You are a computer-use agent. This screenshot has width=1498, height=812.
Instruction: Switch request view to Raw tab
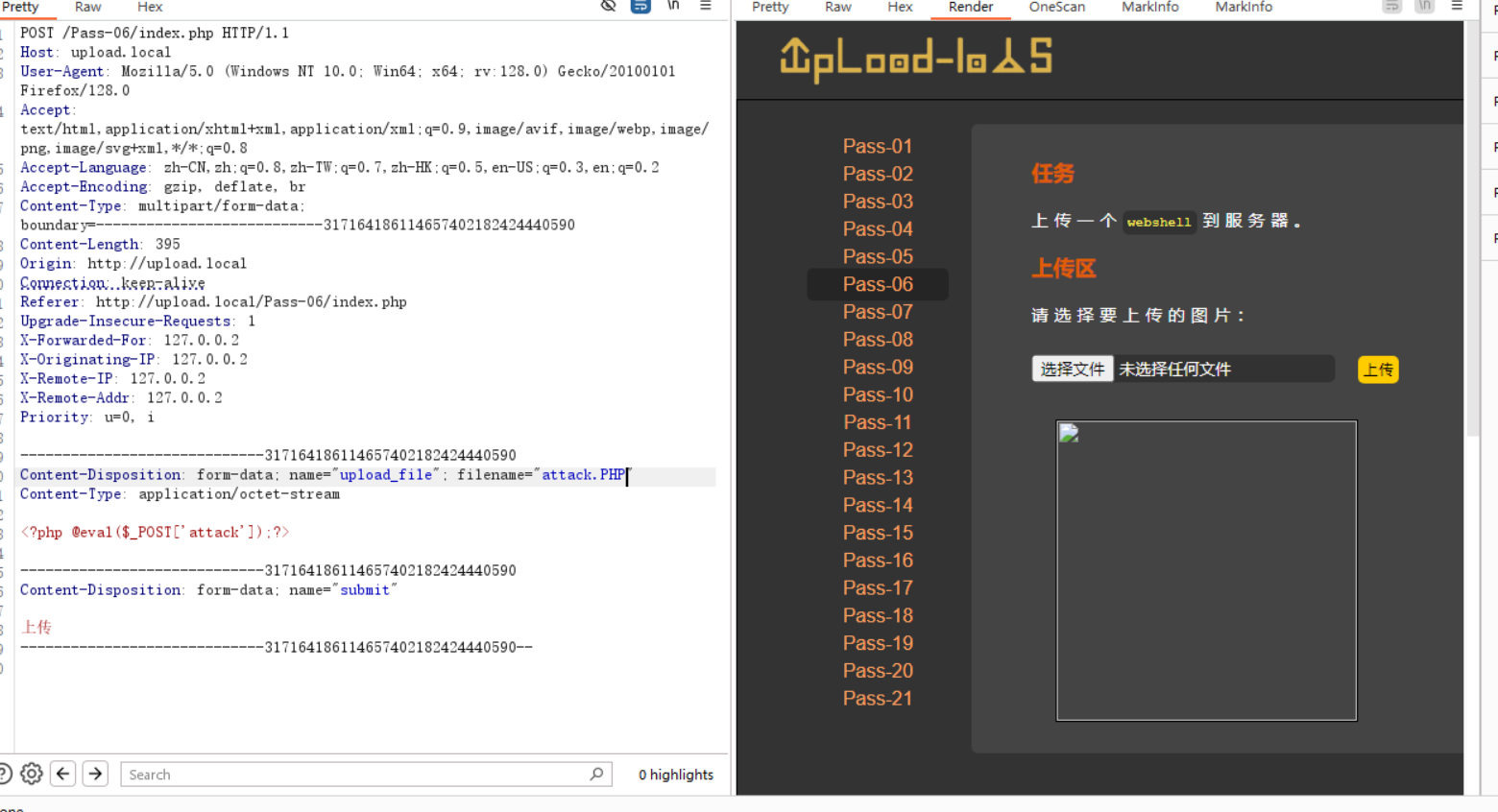[x=87, y=8]
